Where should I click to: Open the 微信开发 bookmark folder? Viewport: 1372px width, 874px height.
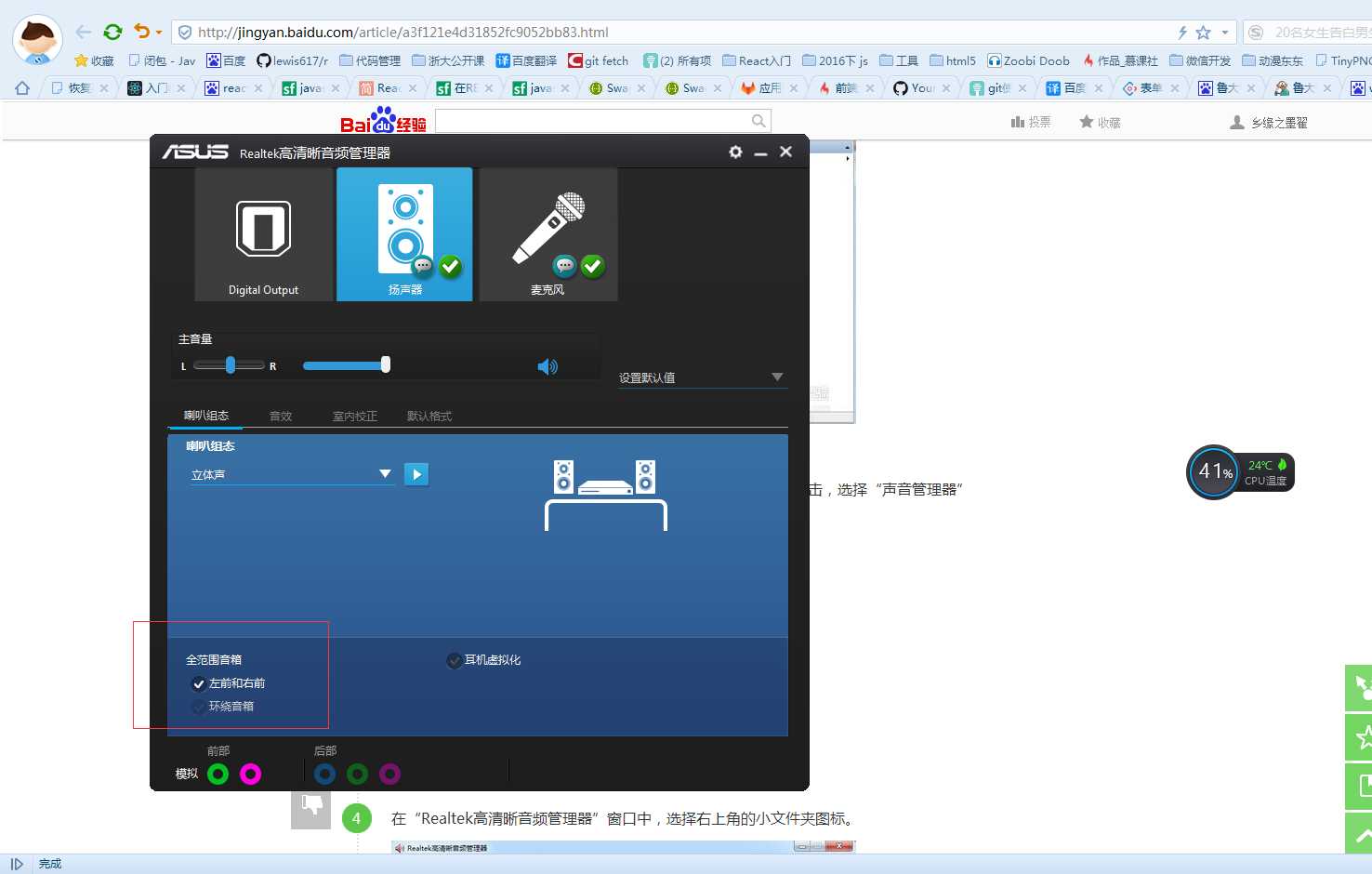[1200, 60]
